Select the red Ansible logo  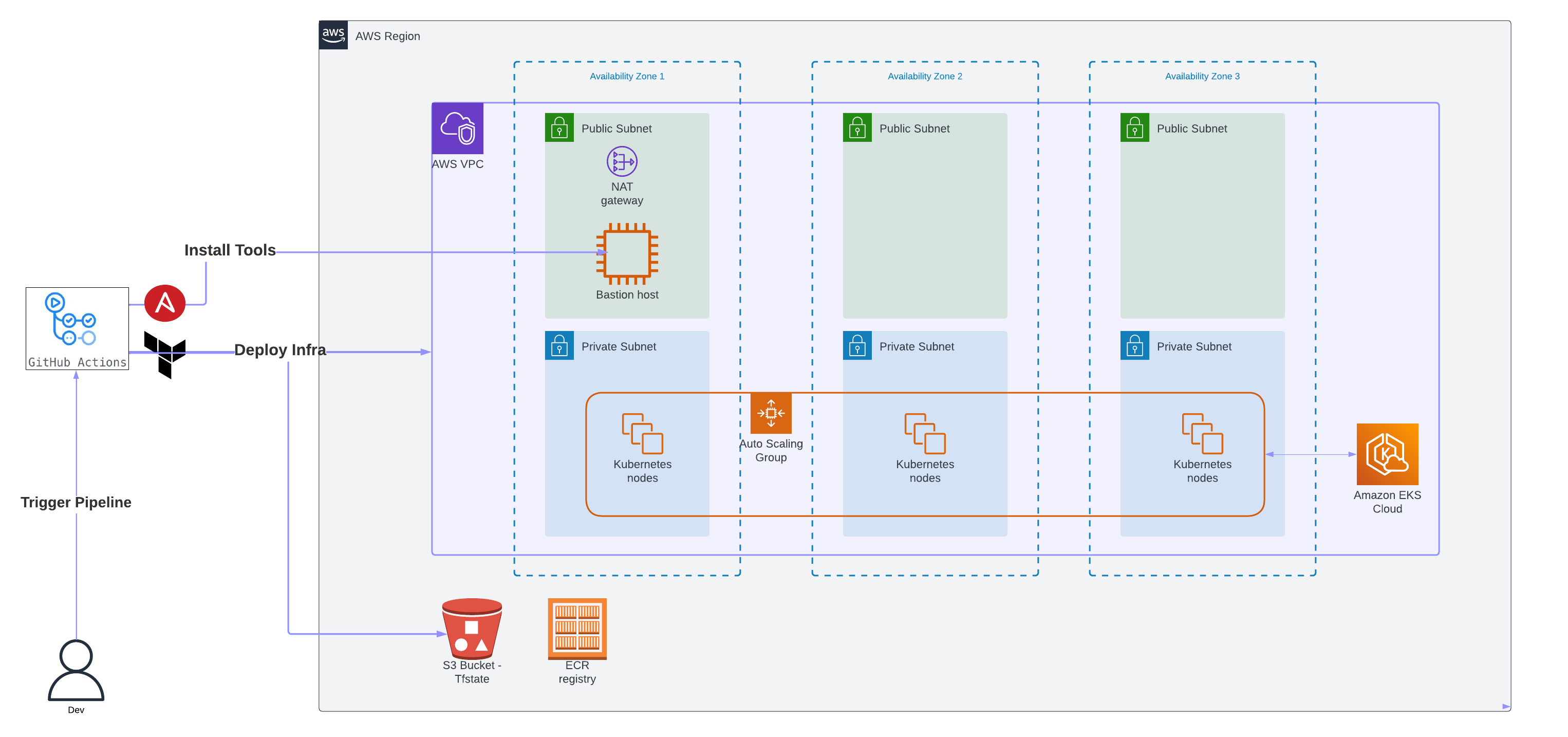pyautogui.click(x=165, y=303)
